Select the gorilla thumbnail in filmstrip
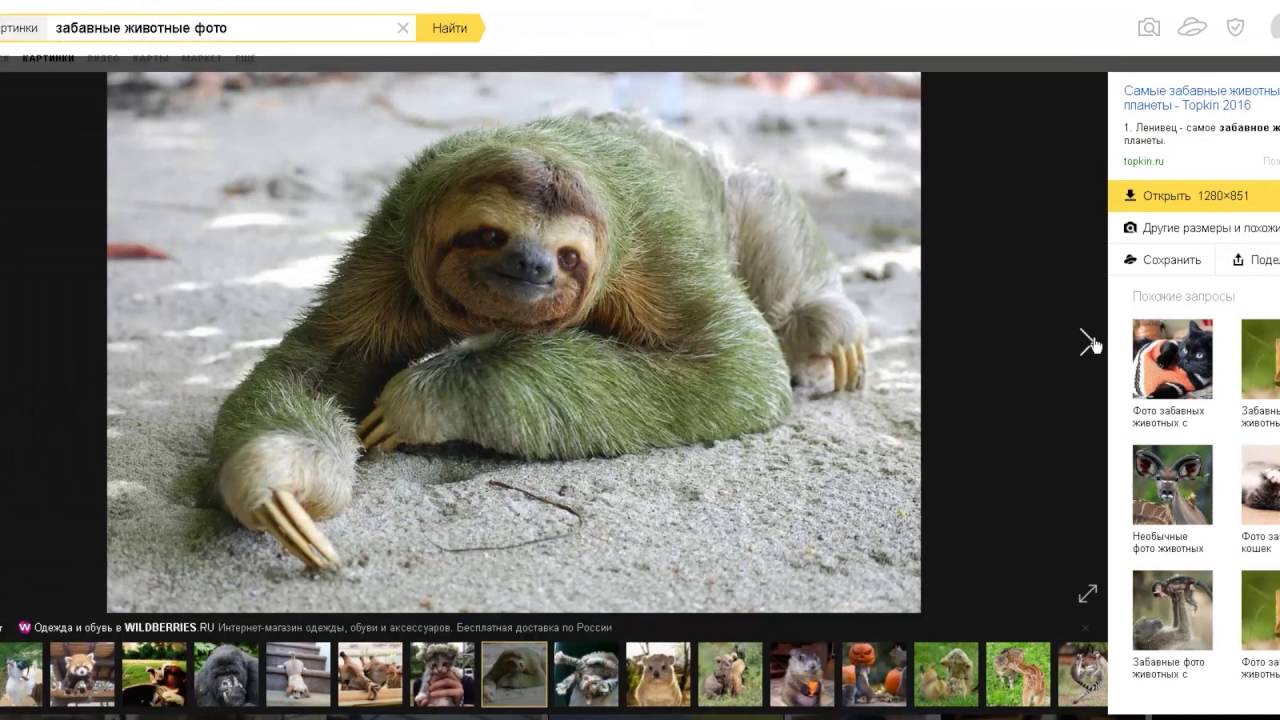 [x=226, y=675]
